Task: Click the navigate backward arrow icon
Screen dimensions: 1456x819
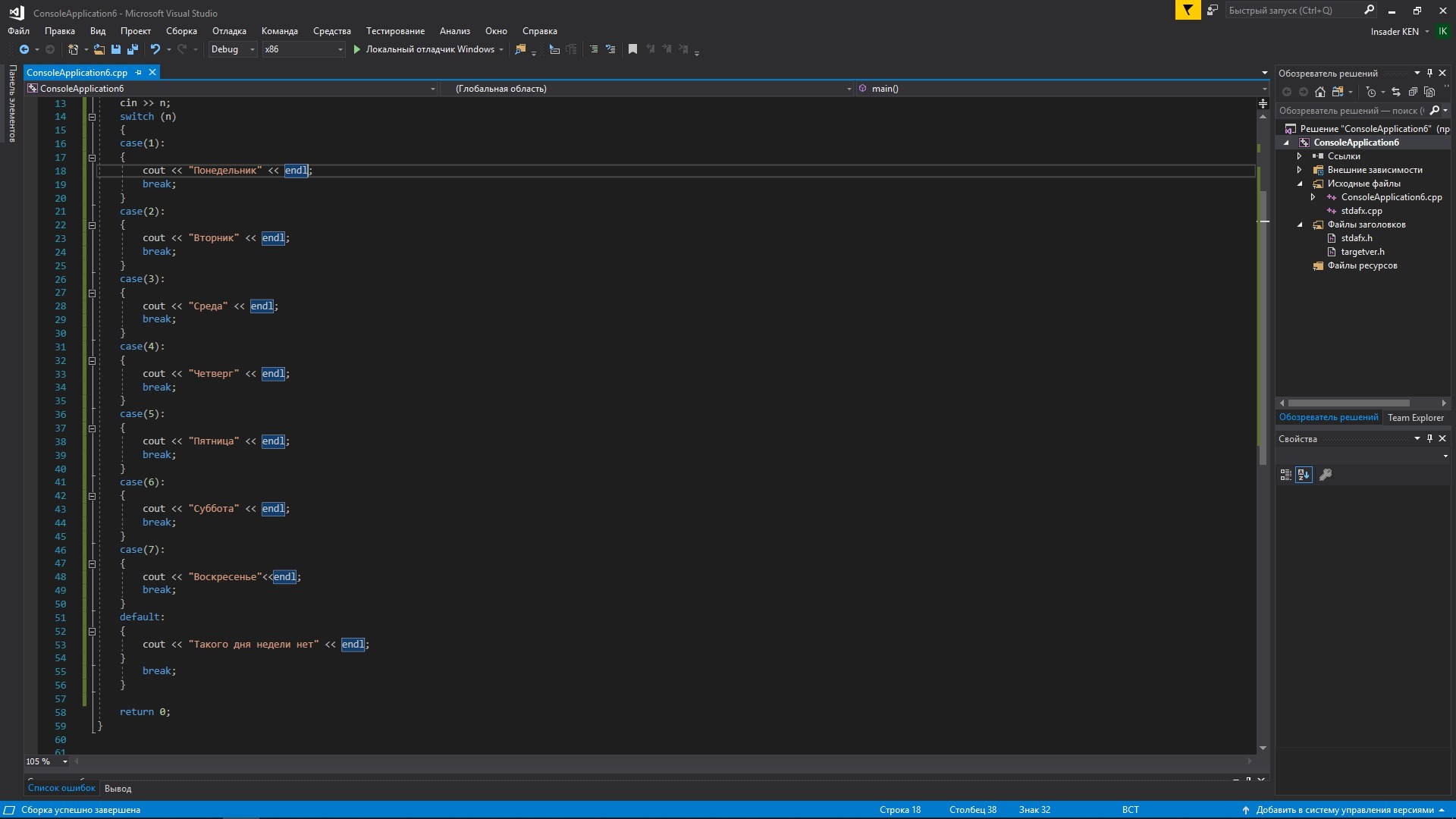Action: [x=24, y=49]
